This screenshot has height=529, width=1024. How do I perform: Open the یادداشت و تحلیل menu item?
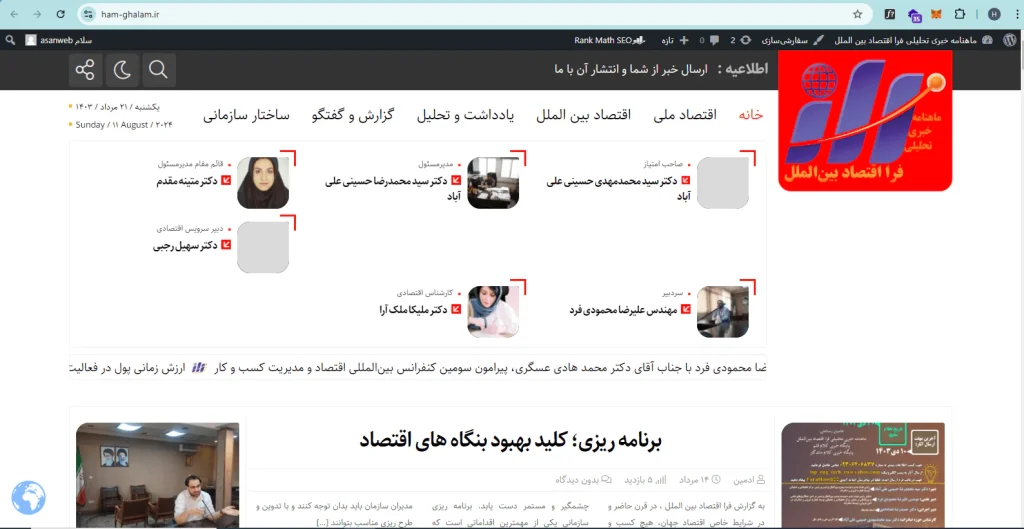pos(465,115)
